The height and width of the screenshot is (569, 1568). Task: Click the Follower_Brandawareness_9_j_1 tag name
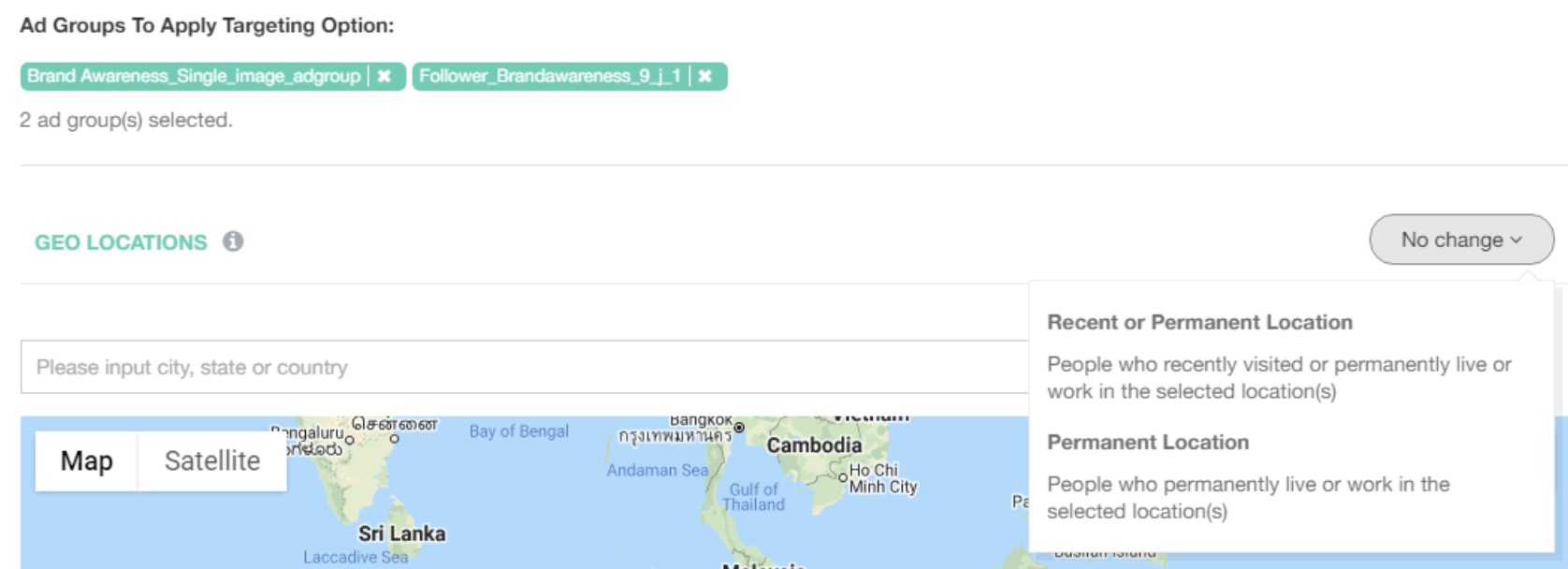click(549, 77)
